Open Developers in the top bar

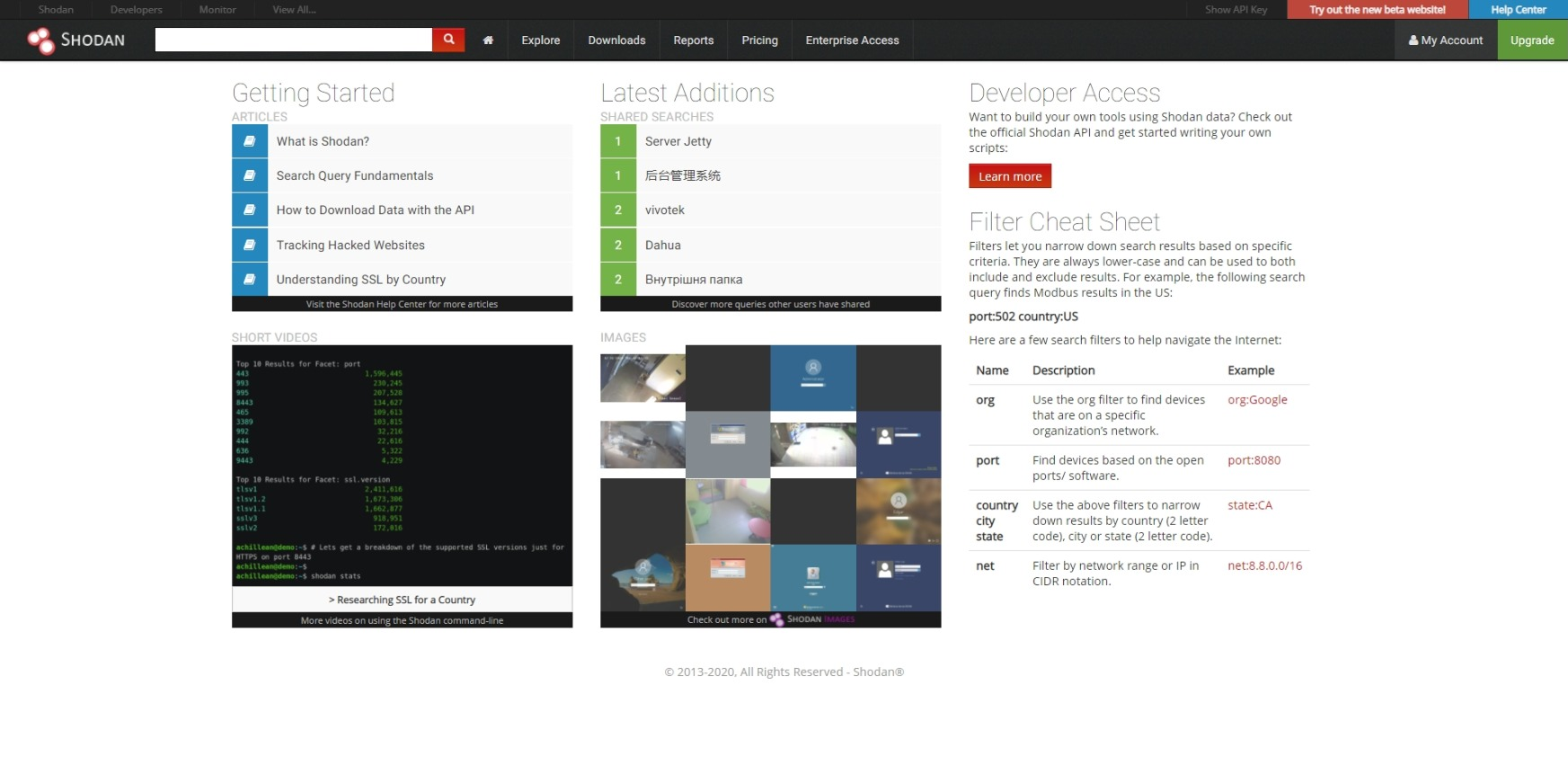point(137,10)
